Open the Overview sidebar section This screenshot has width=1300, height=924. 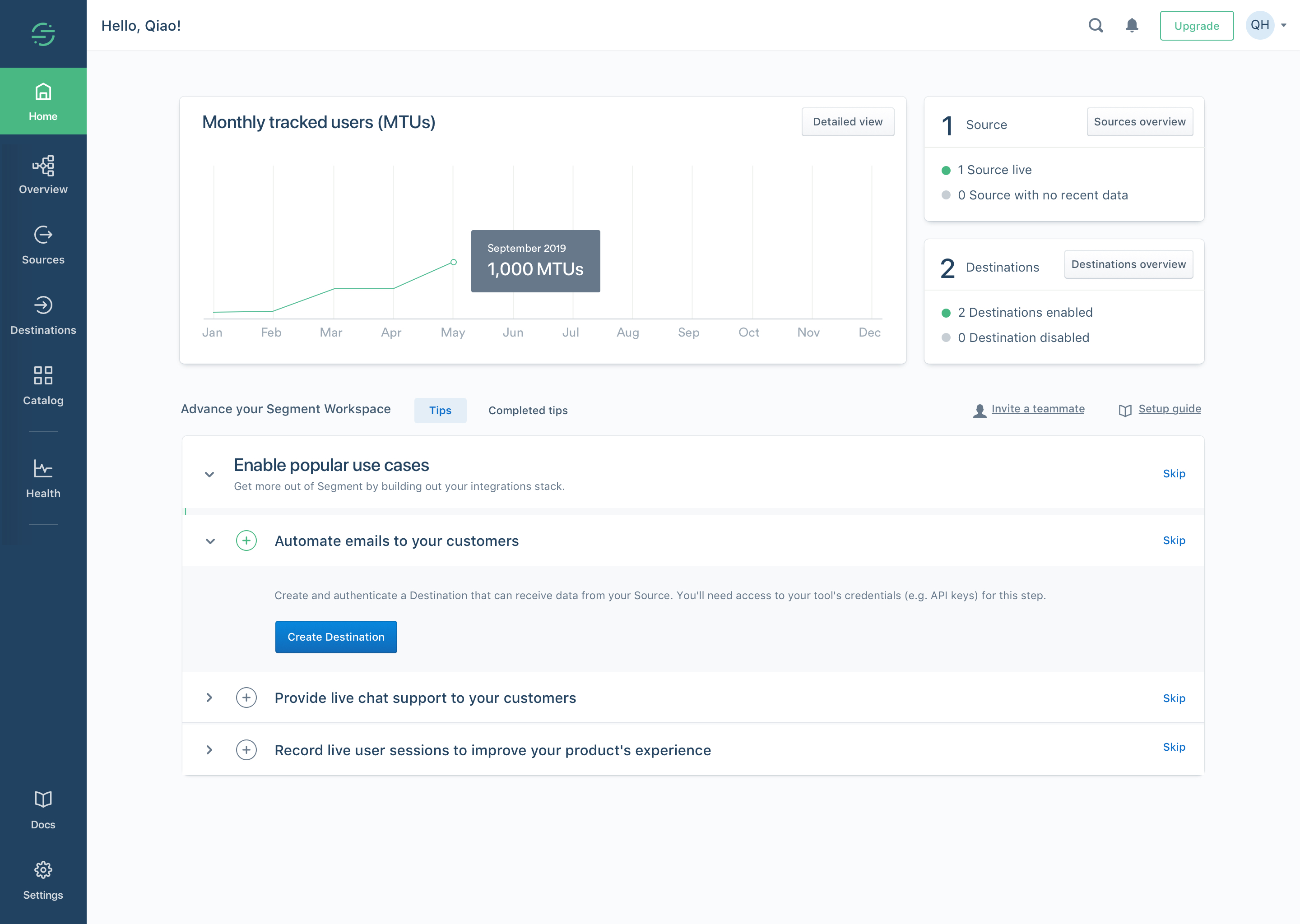(43, 175)
